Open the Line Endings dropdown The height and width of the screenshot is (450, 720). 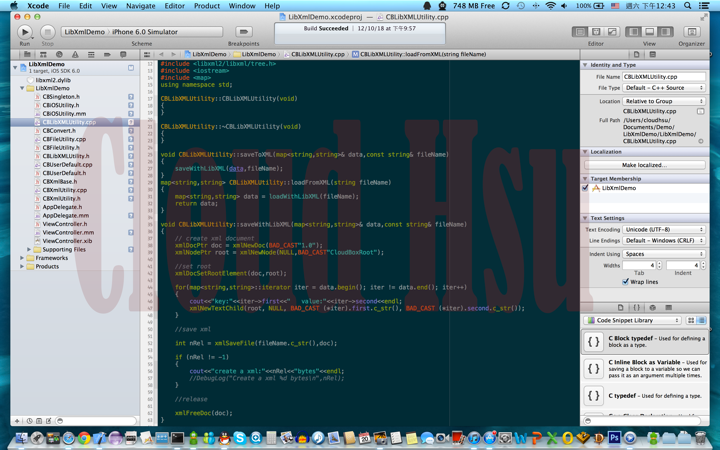coord(664,241)
